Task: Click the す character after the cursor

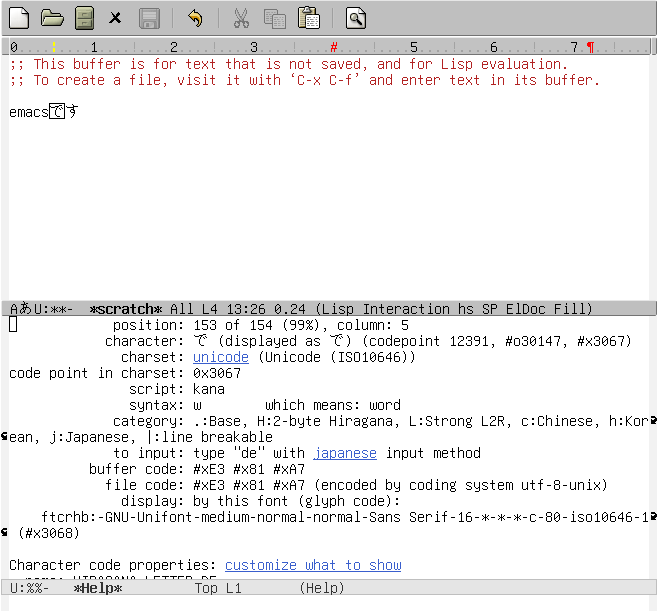Action: [x=73, y=112]
